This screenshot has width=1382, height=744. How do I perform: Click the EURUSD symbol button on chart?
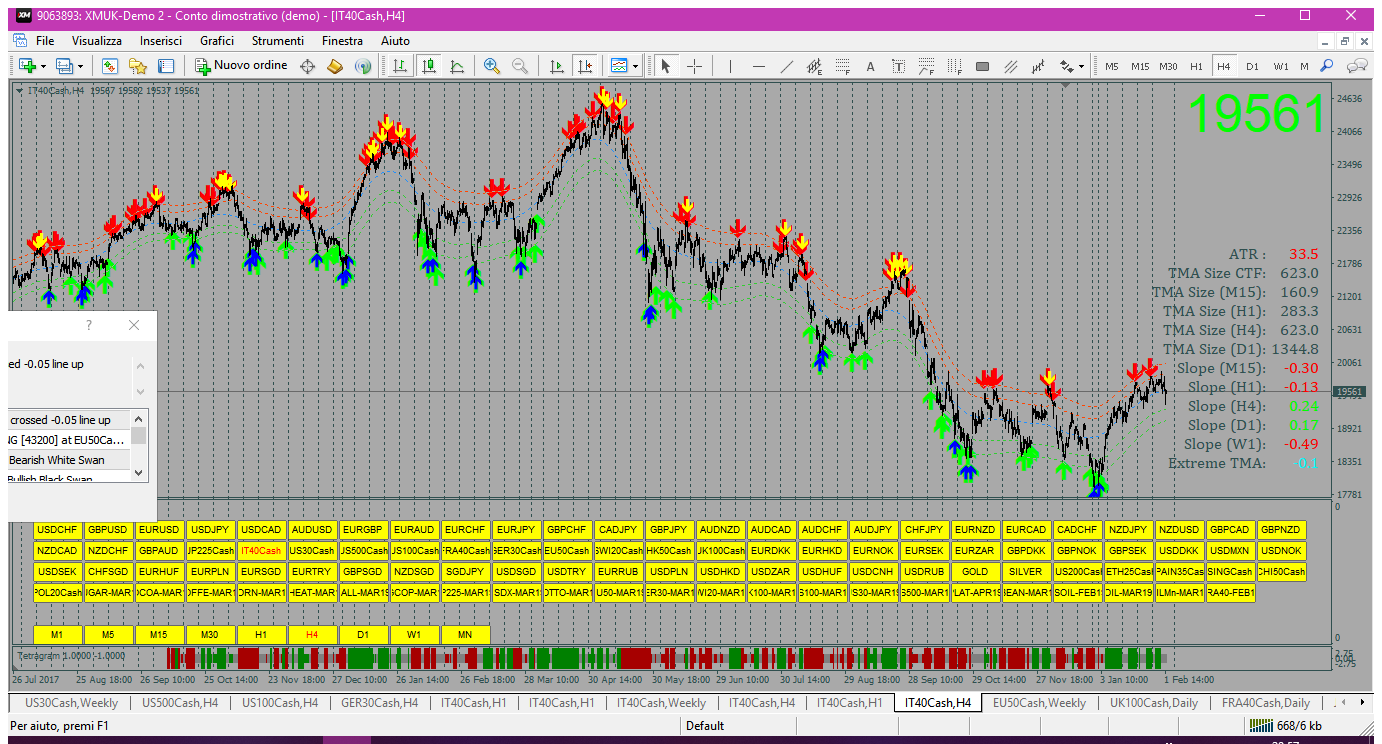(160, 530)
